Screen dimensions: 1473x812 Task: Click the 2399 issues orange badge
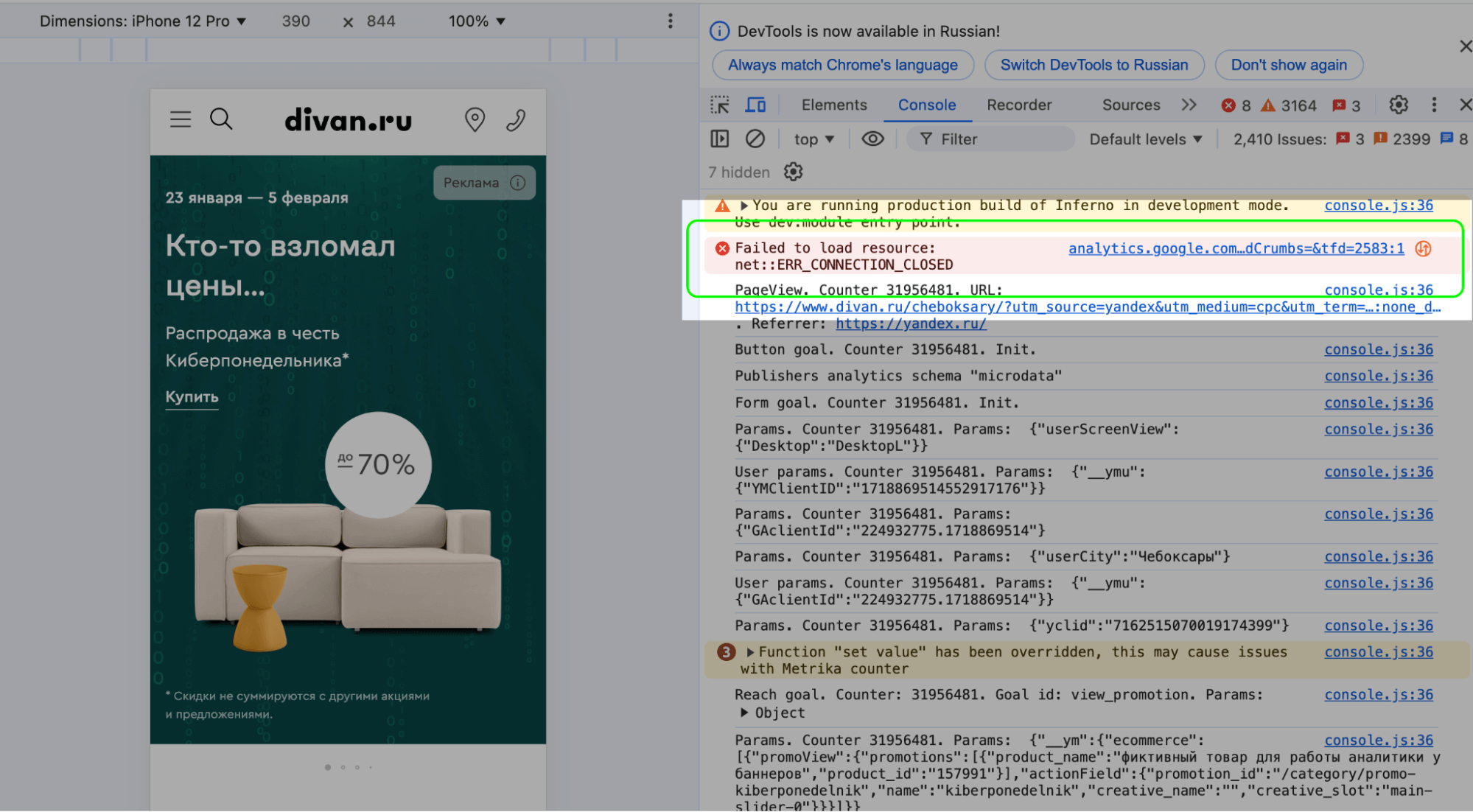[x=1402, y=139]
